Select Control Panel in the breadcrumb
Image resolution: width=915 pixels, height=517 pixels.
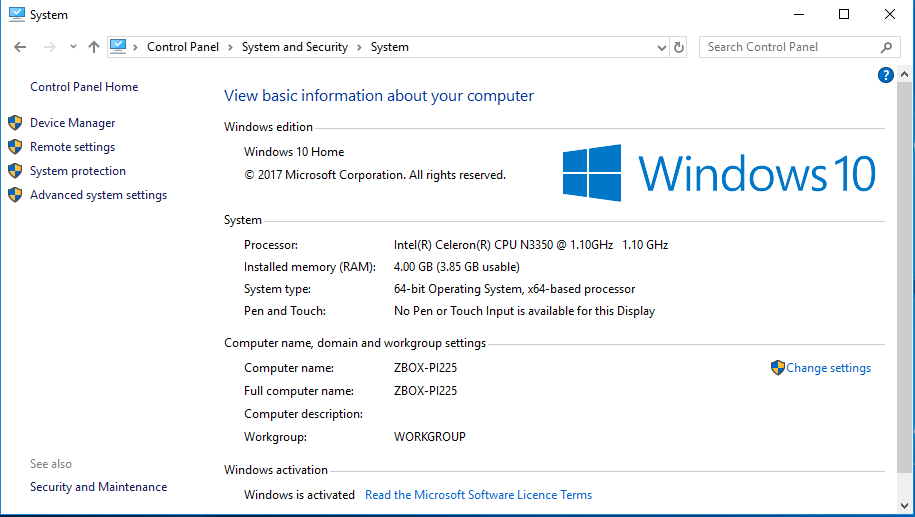[x=183, y=47]
